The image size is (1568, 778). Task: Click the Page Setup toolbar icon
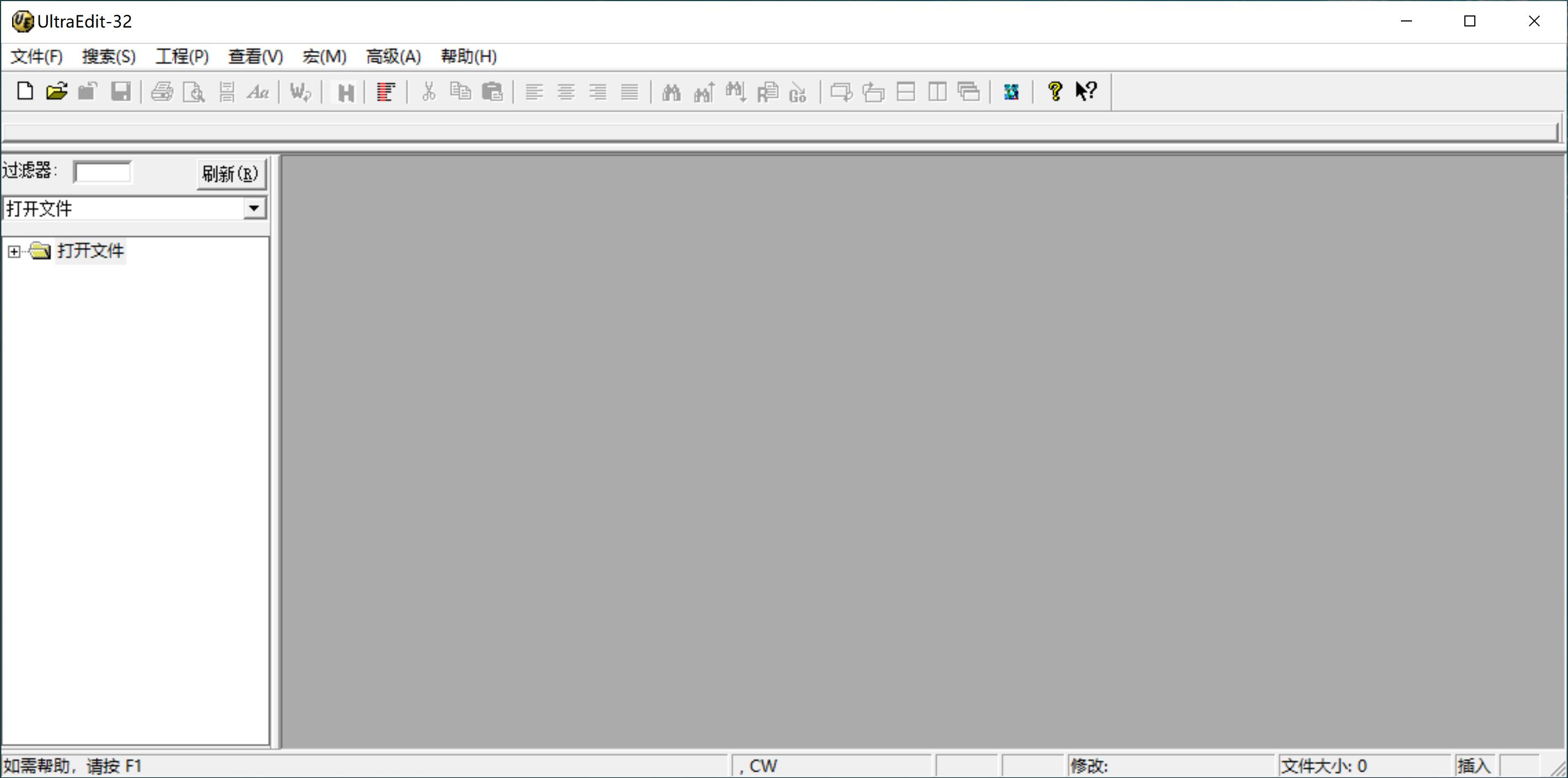[x=227, y=91]
